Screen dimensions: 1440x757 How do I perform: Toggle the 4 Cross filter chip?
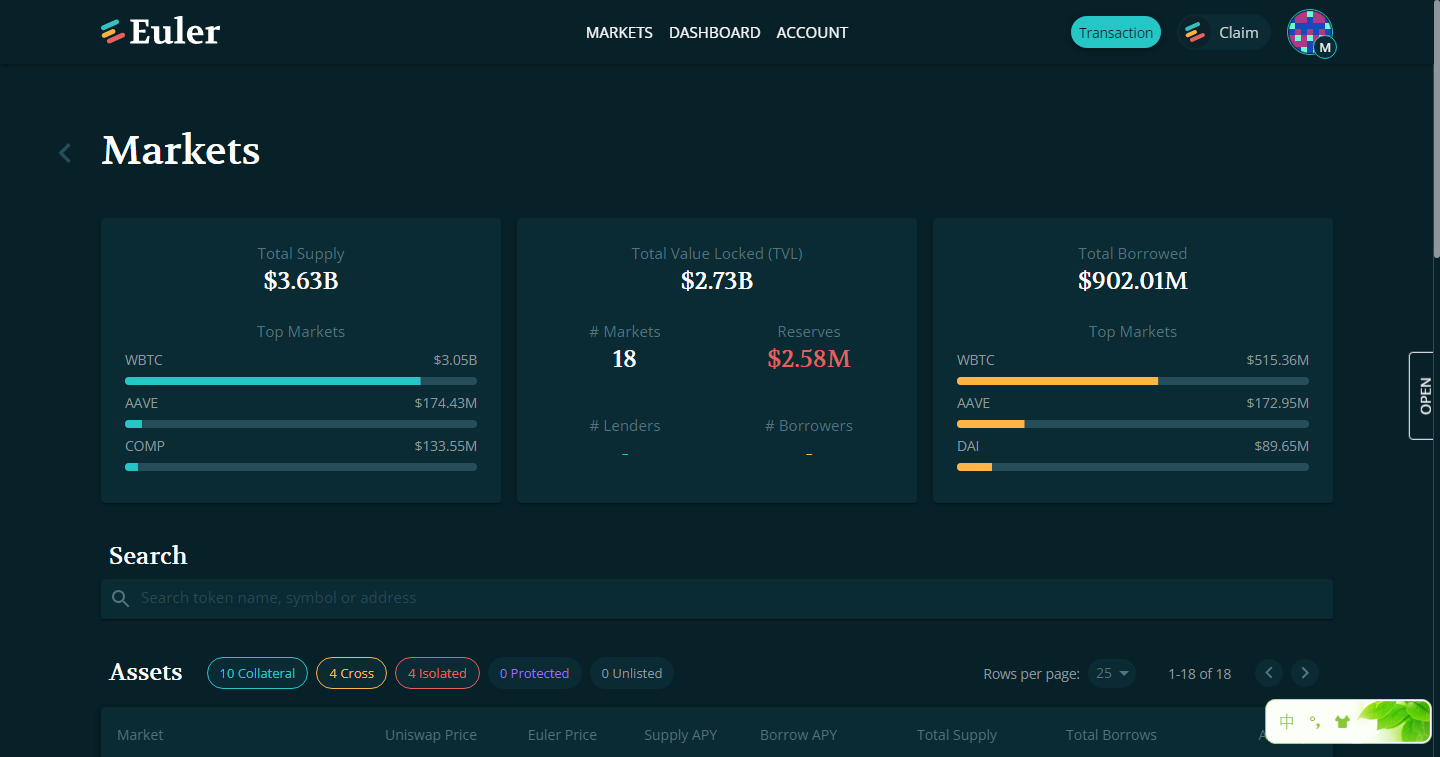351,673
